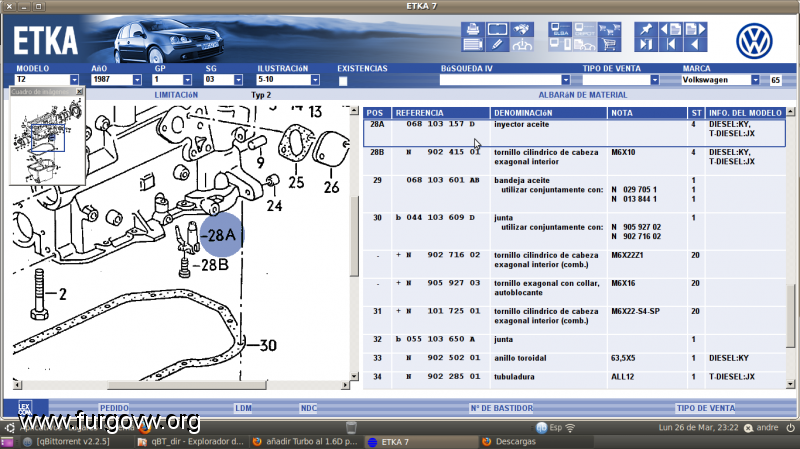Click the trash icon on the panel
This screenshot has width=800, height=449.
pos(351,428)
